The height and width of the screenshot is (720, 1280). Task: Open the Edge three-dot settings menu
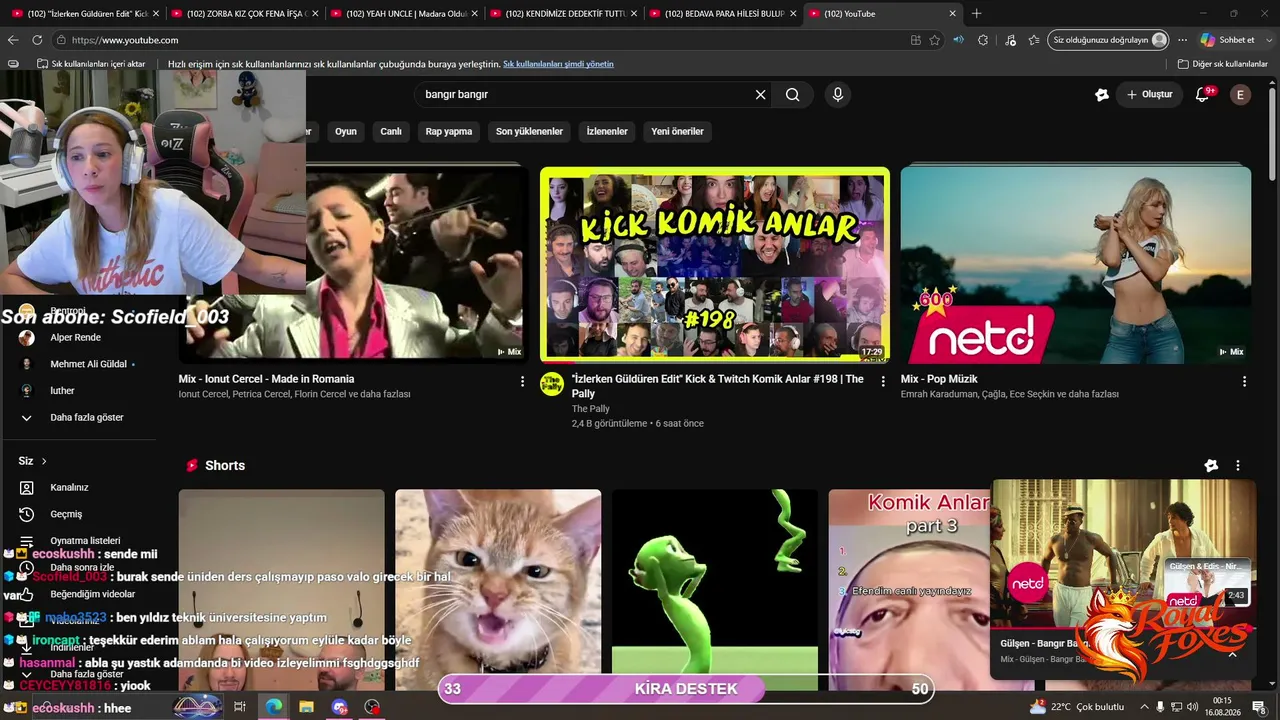pyautogui.click(x=1182, y=40)
